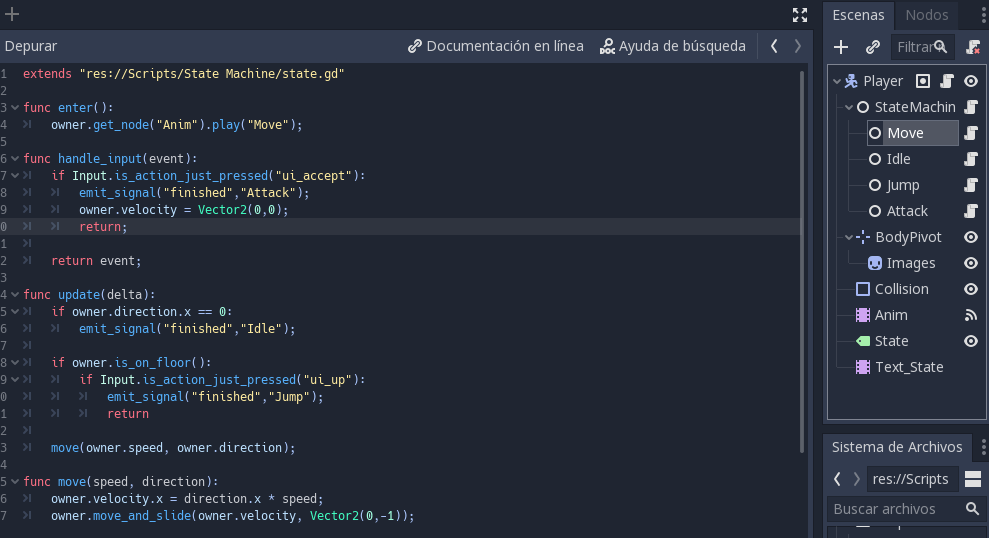Click the Ayuda de búsqueda button
This screenshot has width=989, height=538.
pyautogui.click(x=672, y=46)
